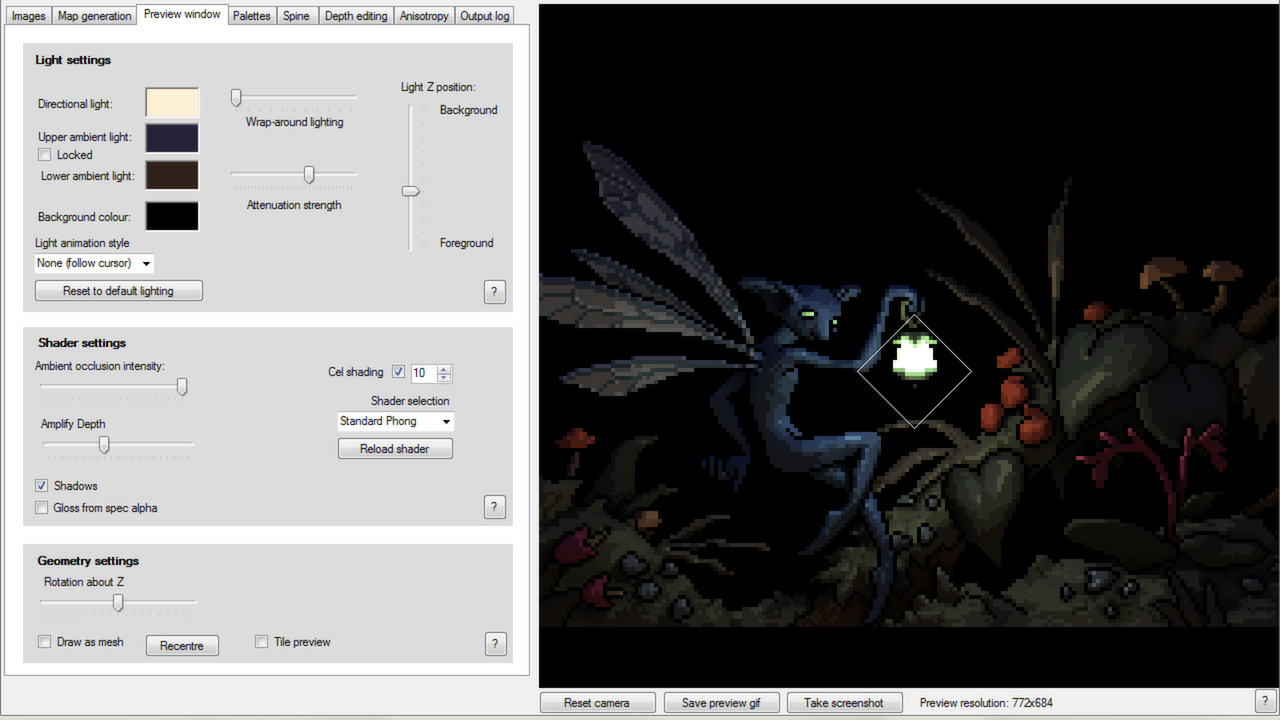Click Take screenshot under the preview window
1280x720 pixels.
coord(844,702)
